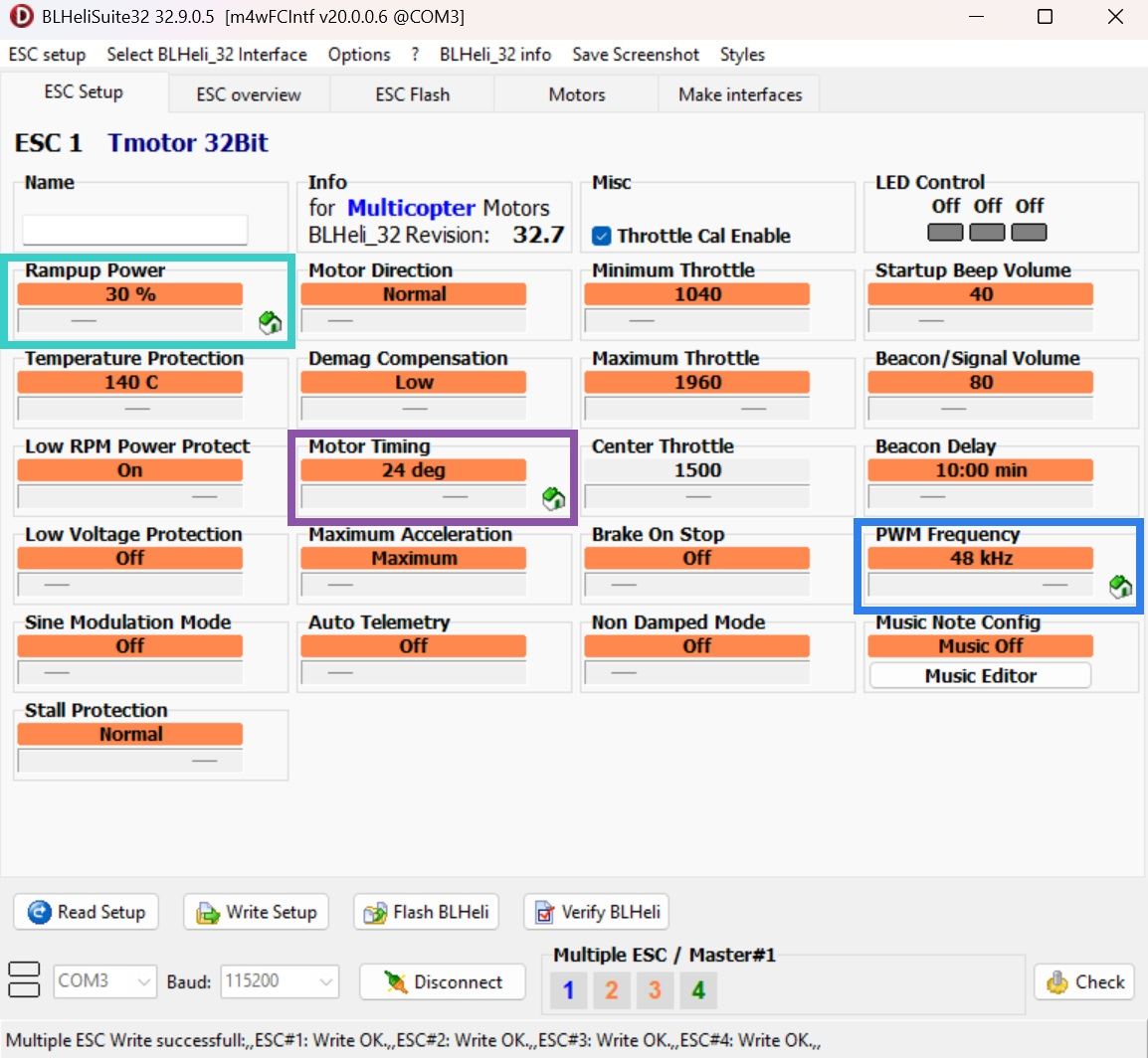Disable the Throttle Cal Enable checkbox
Viewport: 1148px width, 1058px height.
601,236
